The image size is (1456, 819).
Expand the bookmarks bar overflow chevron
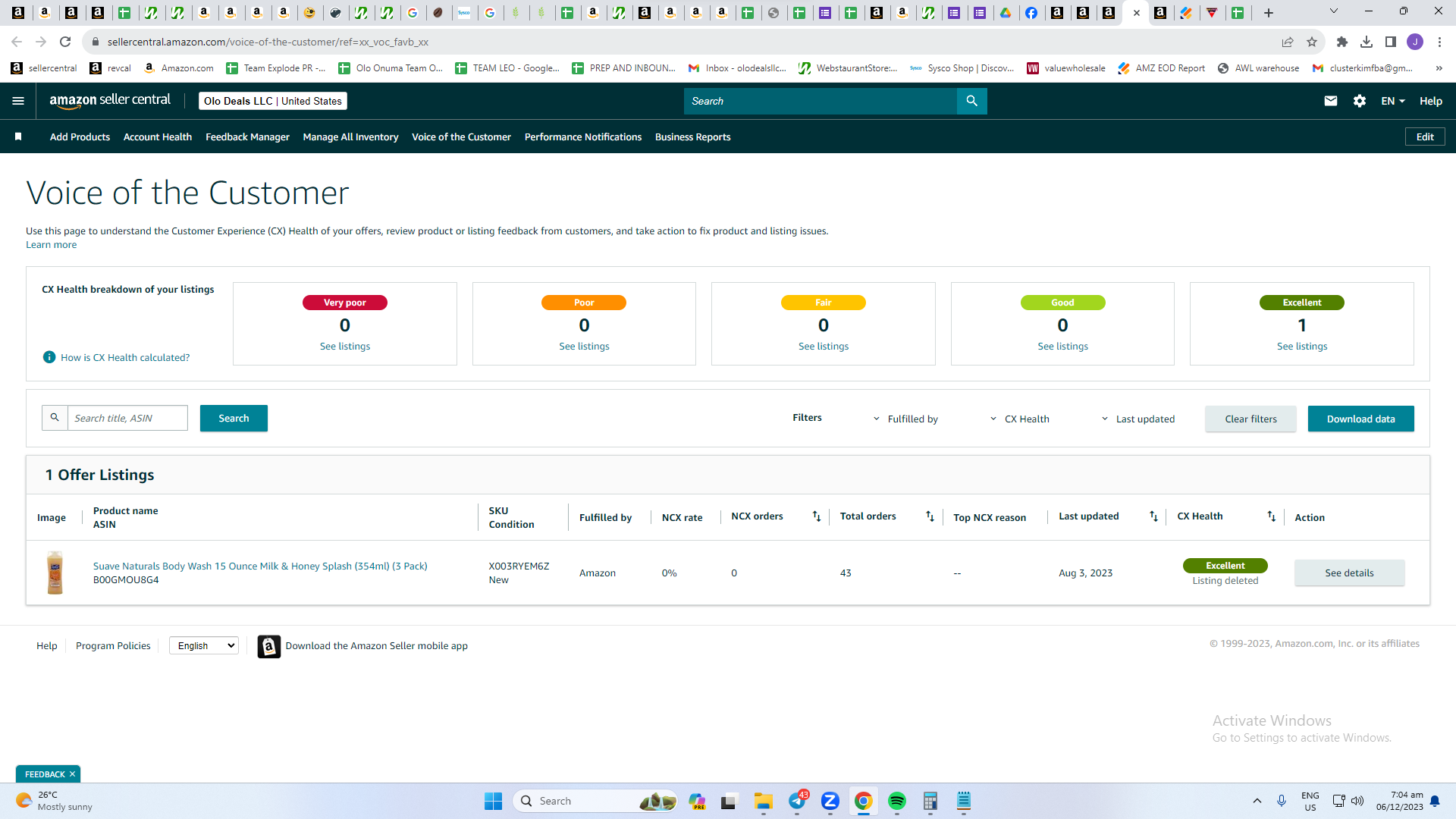pos(1439,68)
